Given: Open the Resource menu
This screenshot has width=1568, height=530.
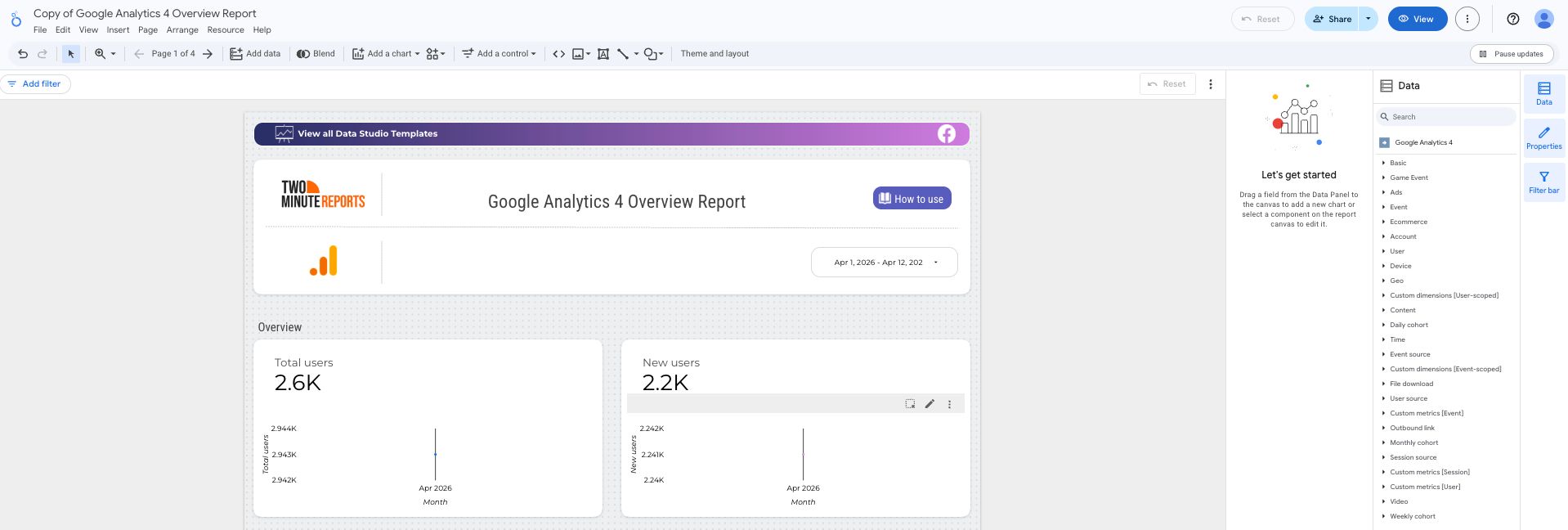Looking at the screenshot, I should click(x=226, y=30).
